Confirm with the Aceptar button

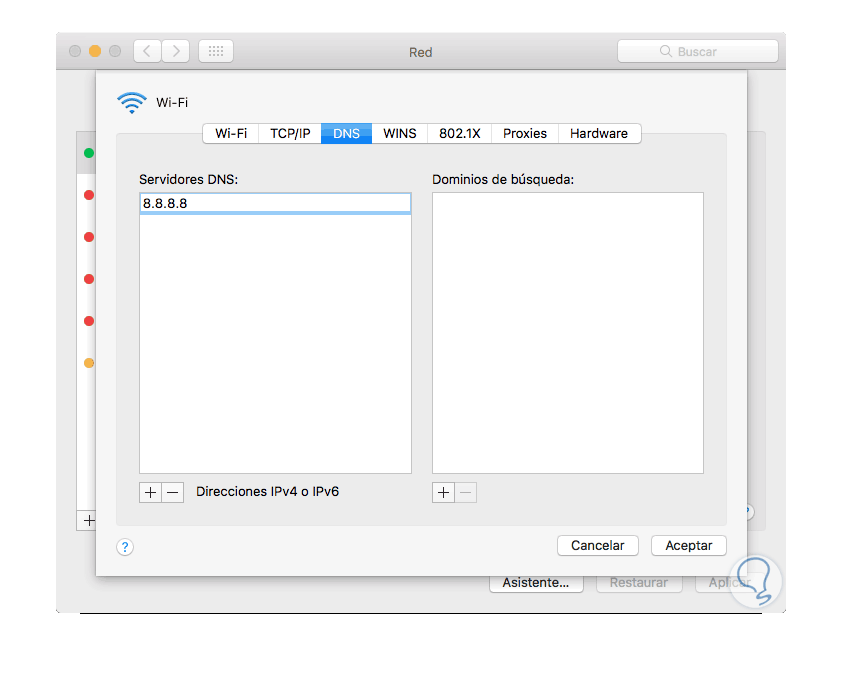click(x=689, y=545)
